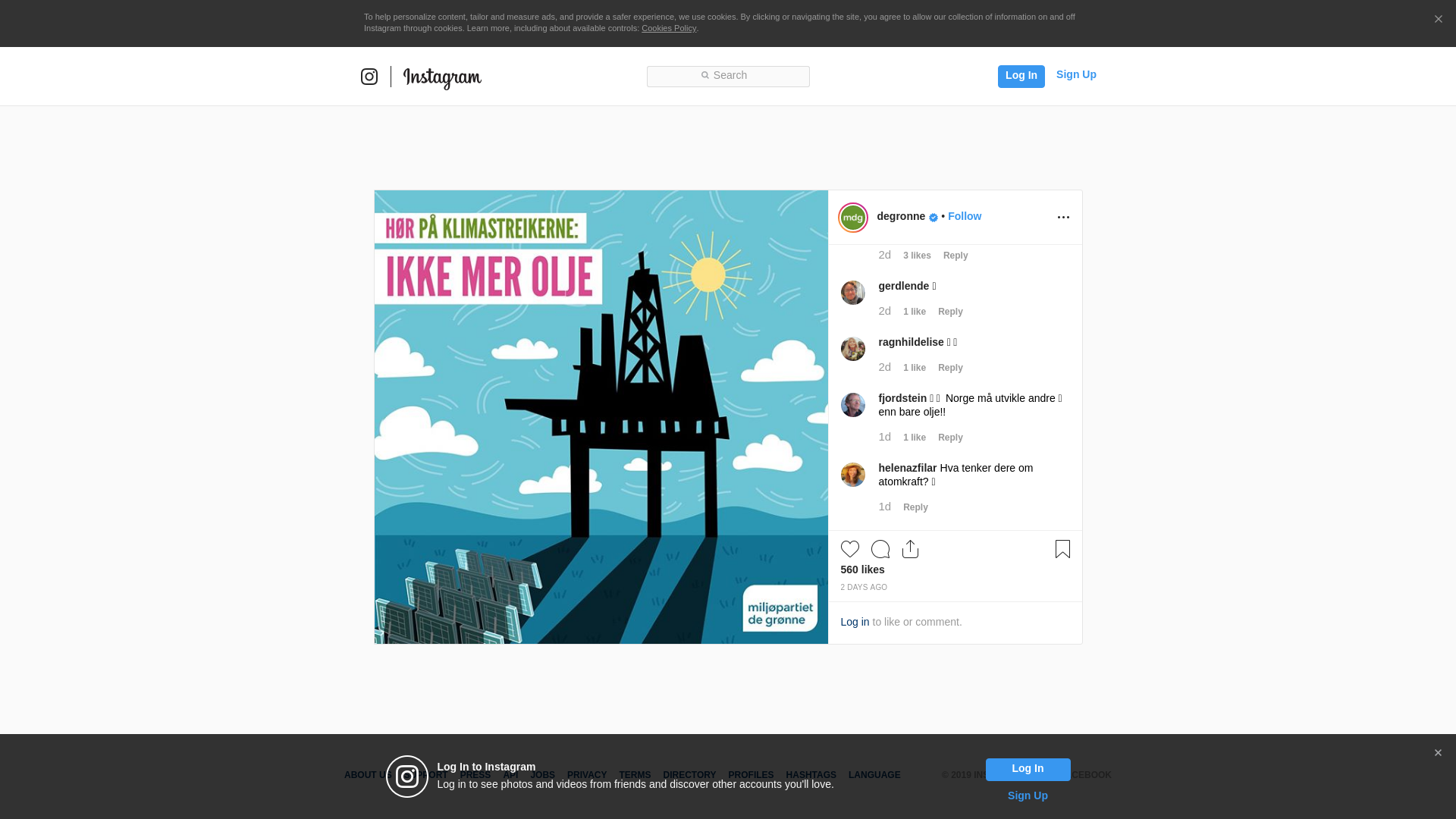Click the comment speech bubble icon
Screen dimensions: 1456x819
click(x=880, y=549)
